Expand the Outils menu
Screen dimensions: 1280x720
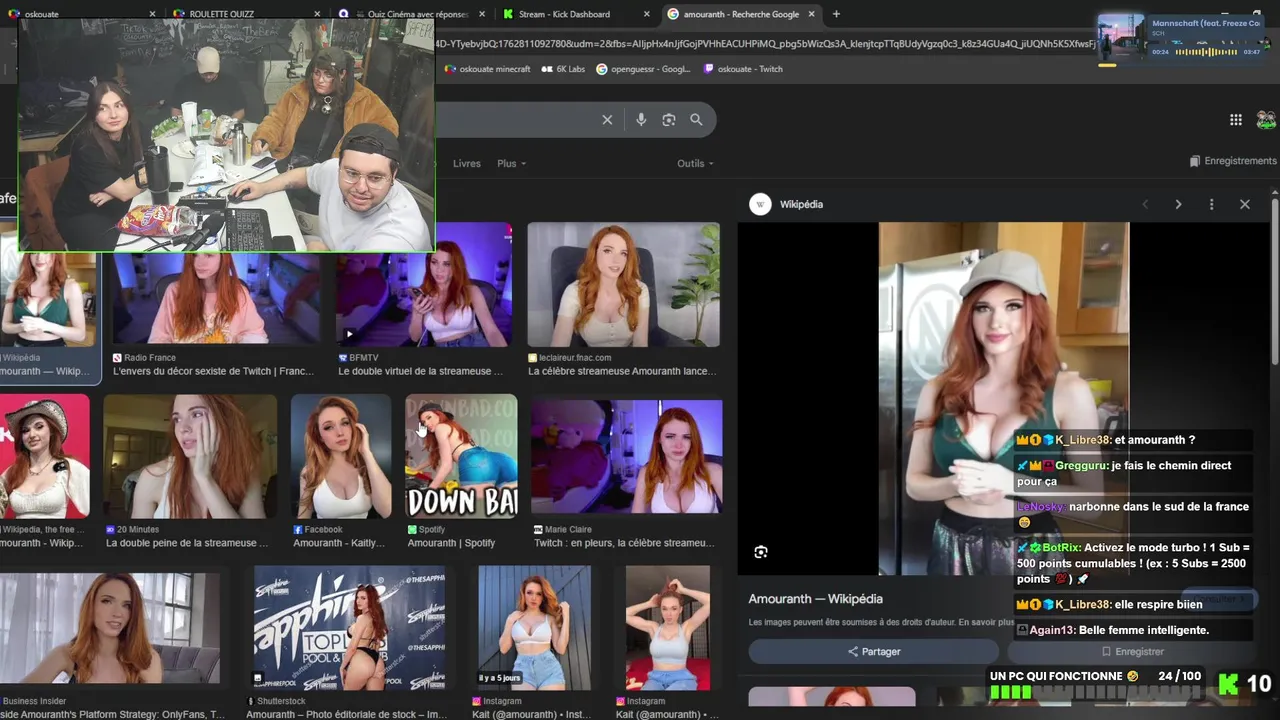tap(696, 163)
